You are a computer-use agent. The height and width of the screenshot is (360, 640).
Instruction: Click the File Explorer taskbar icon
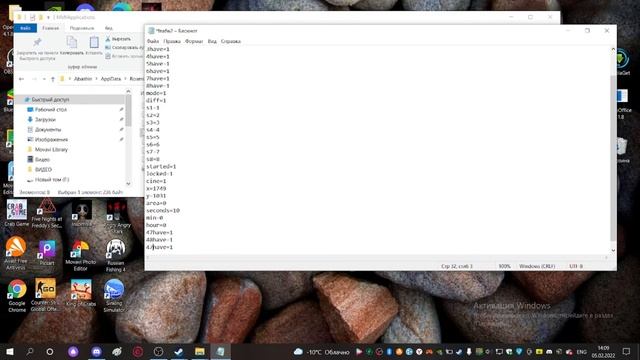(x=200, y=351)
